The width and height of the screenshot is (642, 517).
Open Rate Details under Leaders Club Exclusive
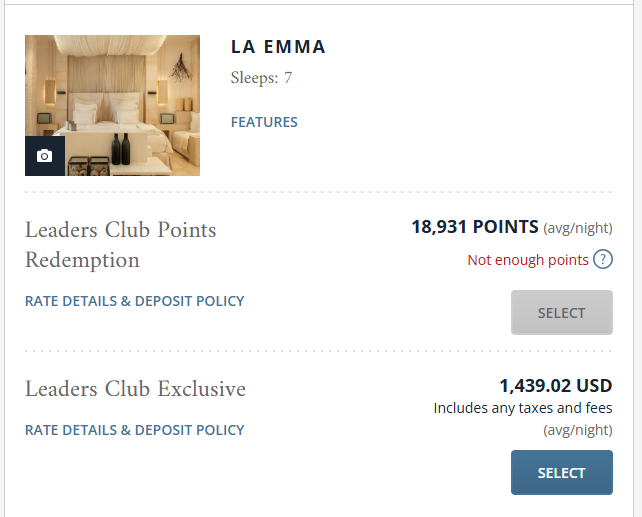(x=135, y=430)
